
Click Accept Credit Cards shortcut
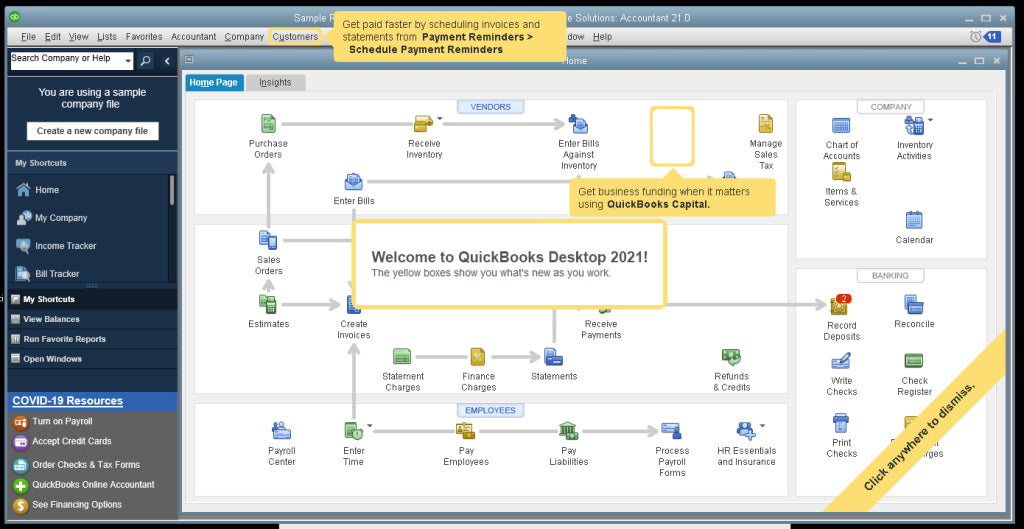pyautogui.click(x=72, y=441)
